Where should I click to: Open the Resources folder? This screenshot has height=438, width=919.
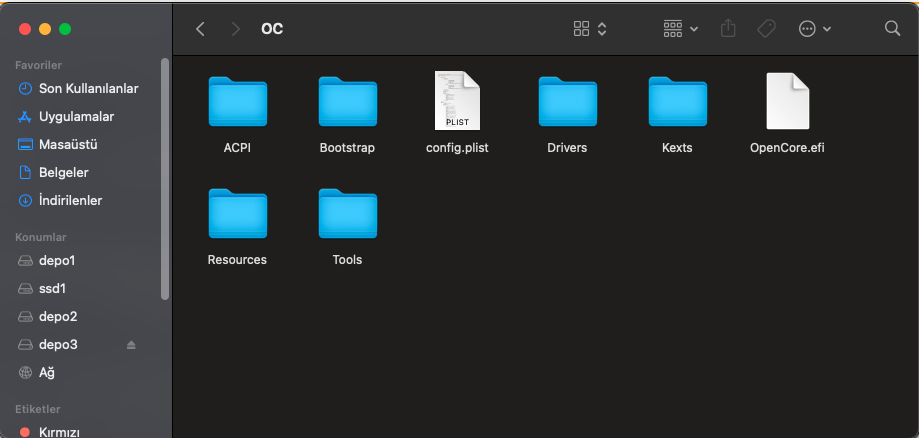(x=237, y=214)
